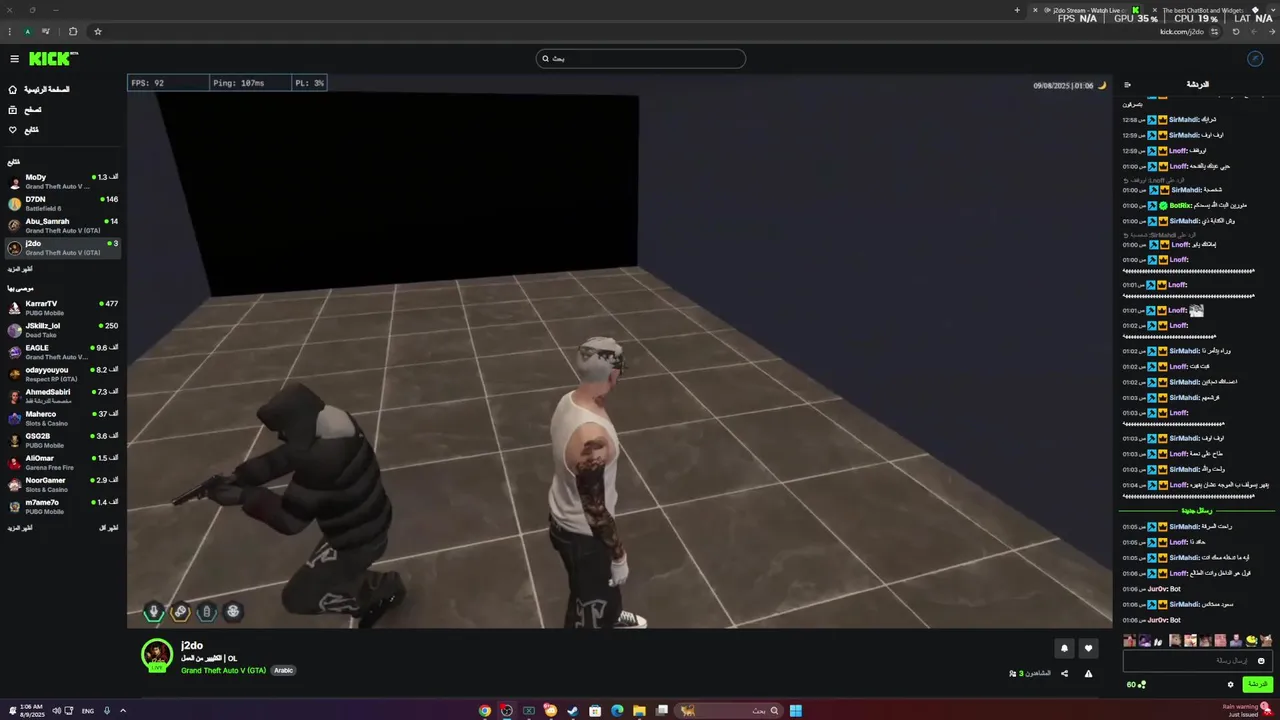Open a new browser tab with plus button
The width and height of the screenshot is (1280, 720).
tap(1017, 10)
